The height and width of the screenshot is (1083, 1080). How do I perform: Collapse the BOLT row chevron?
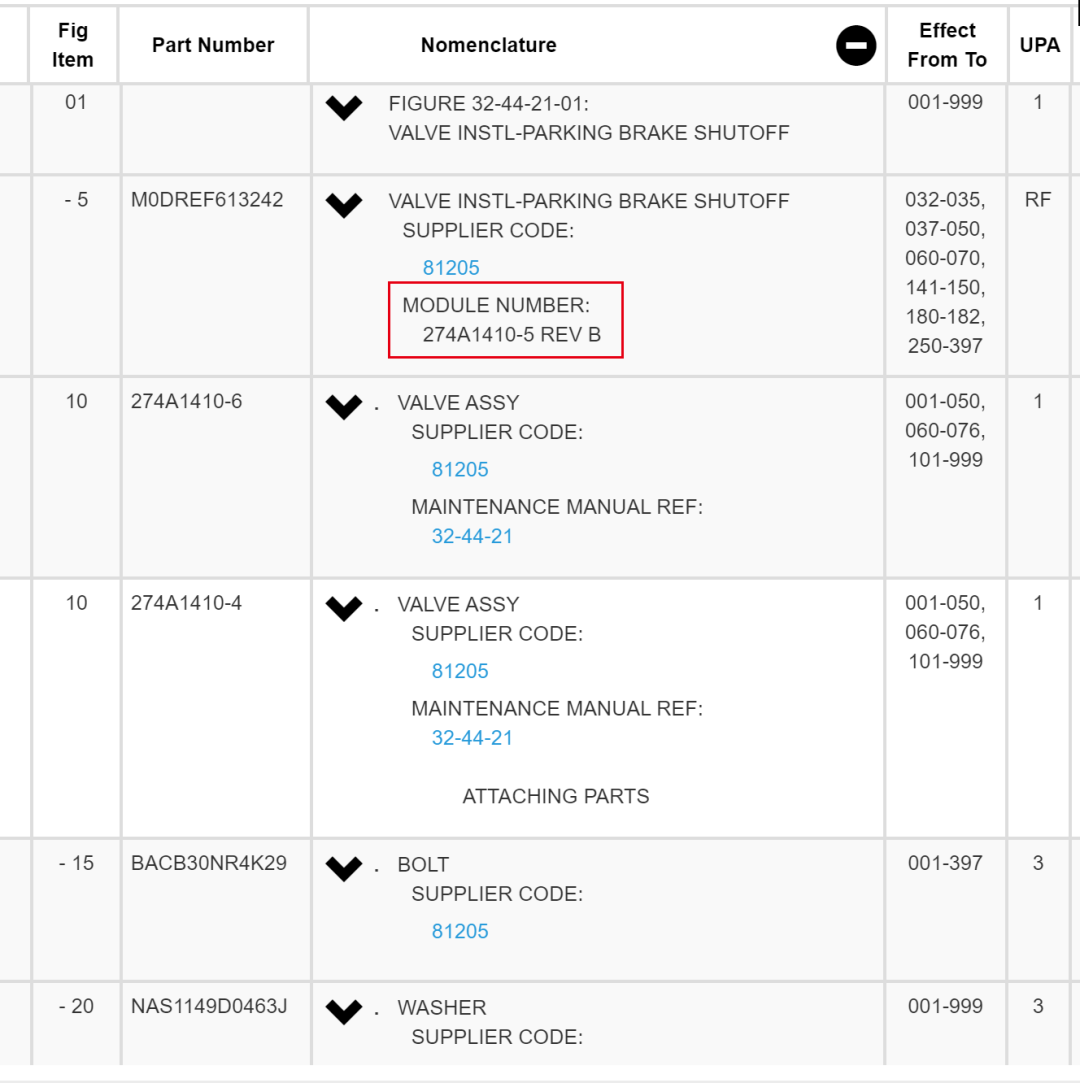click(344, 869)
